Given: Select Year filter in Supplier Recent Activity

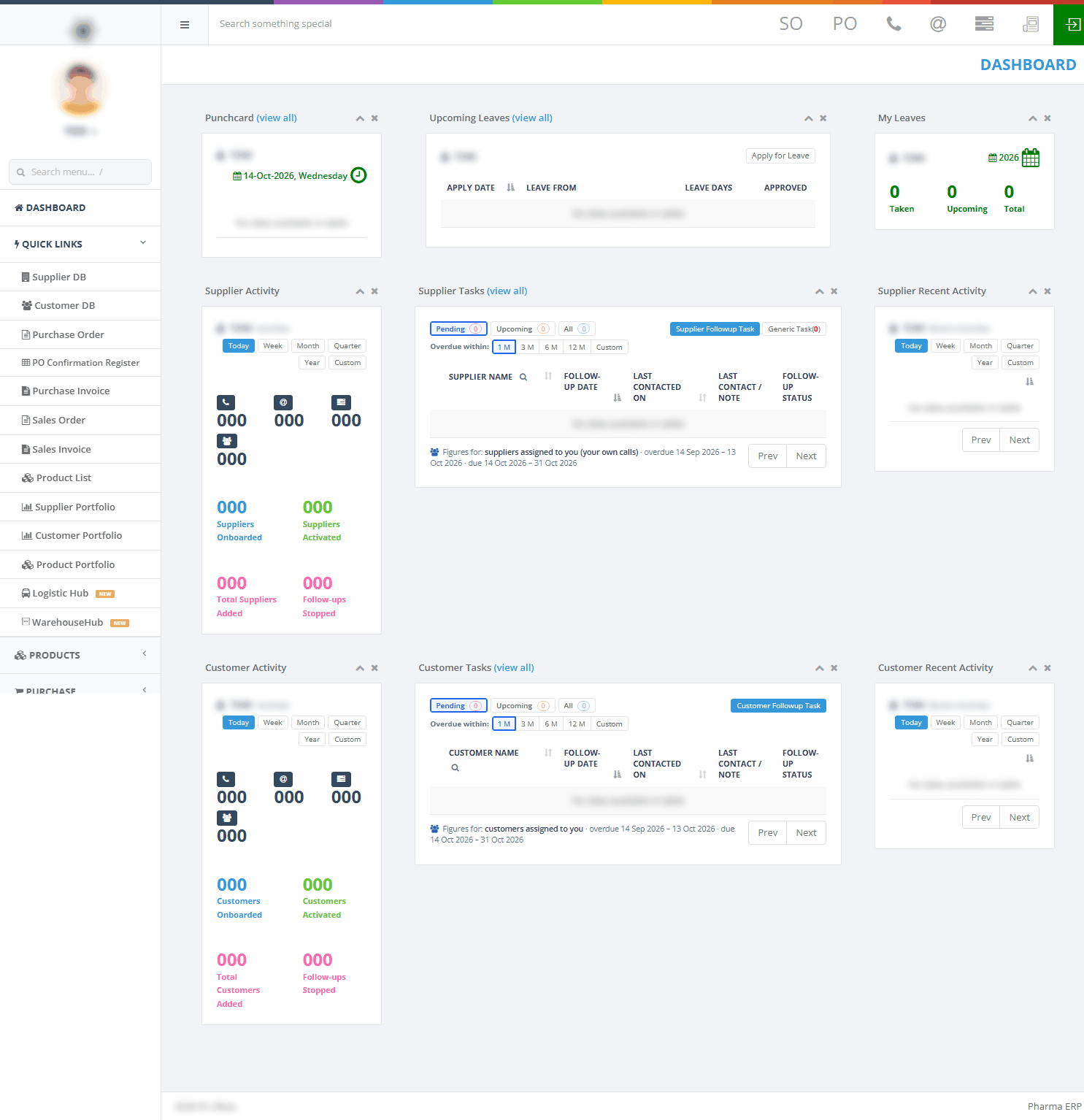Looking at the screenshot, I should click(x=985, y=363).
